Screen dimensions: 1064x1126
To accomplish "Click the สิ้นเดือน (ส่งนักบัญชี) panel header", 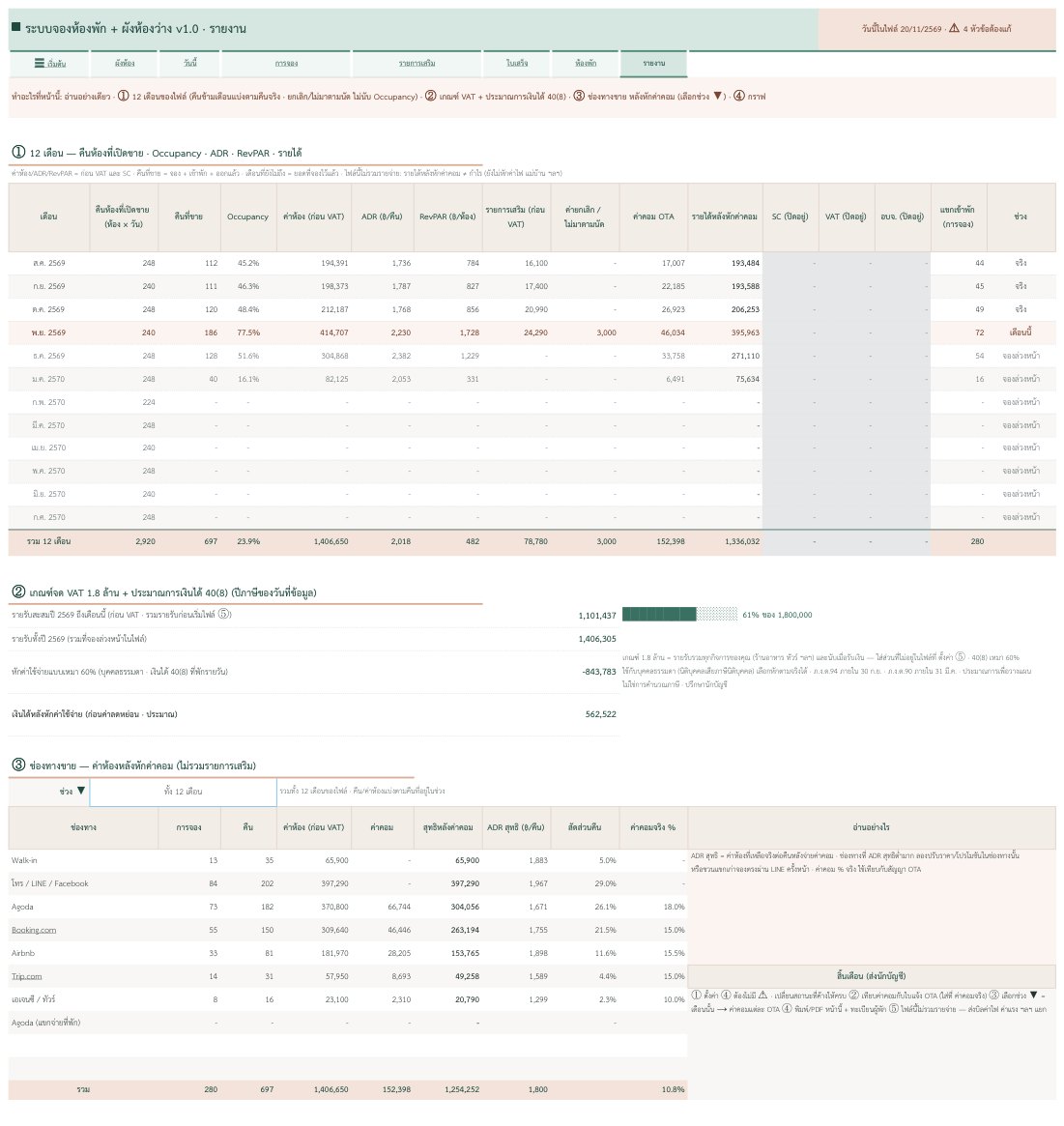I will click(x=872, y=976).
